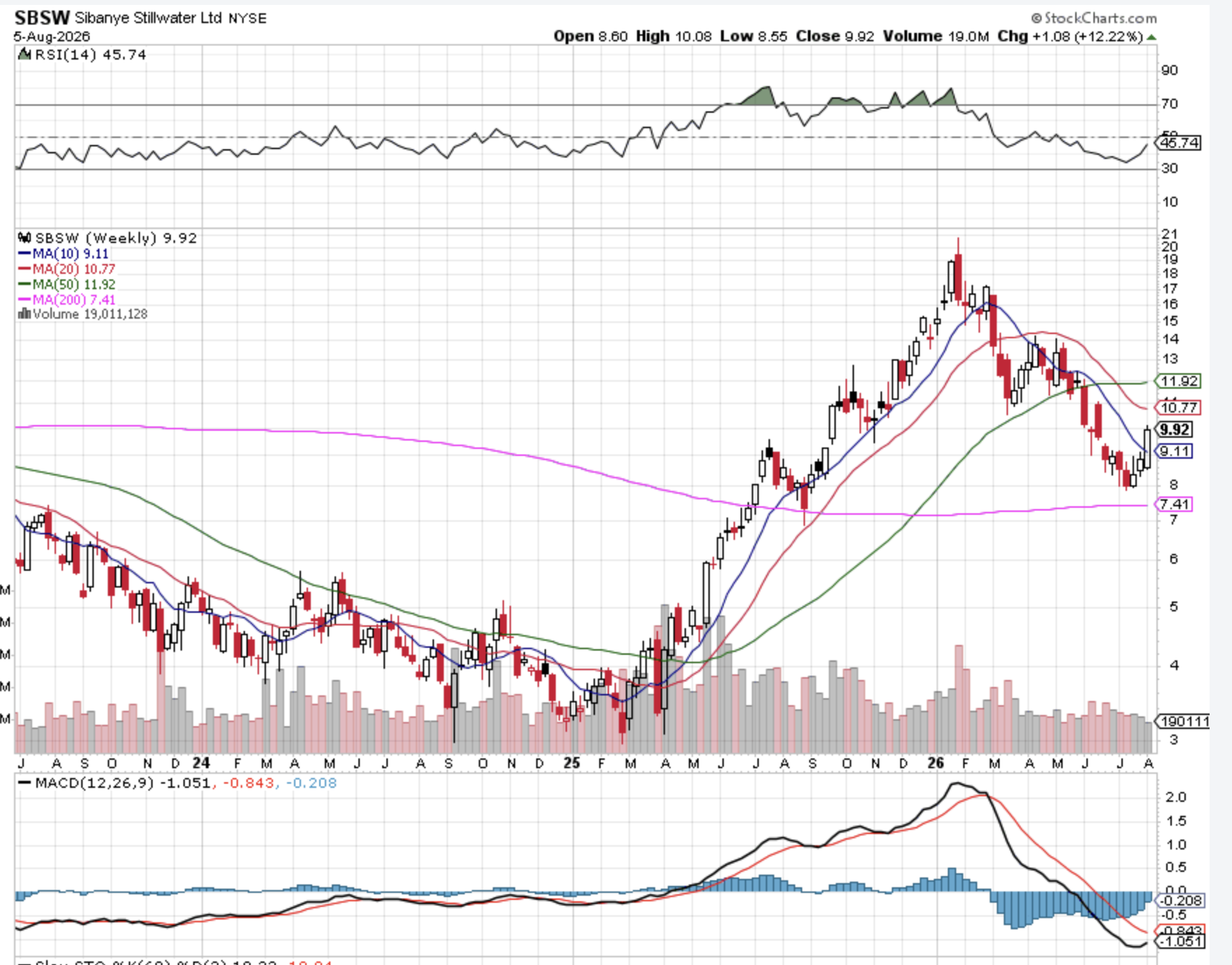Screen dimensions: 1232x965
Task: Click the MA(200) 7.41 legend entry
Action: tap(74, 300)
